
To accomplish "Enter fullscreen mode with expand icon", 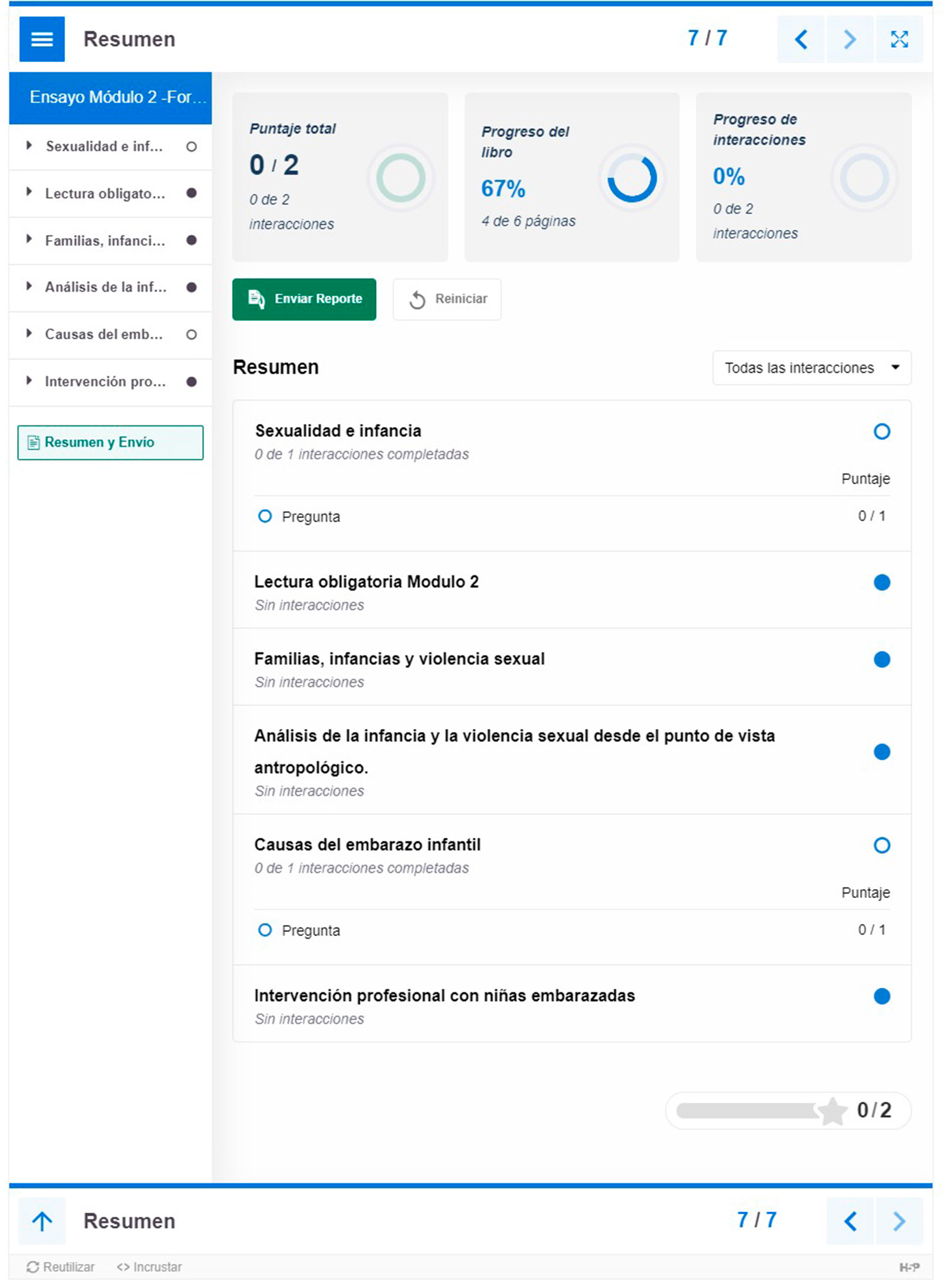I will 900,39.
